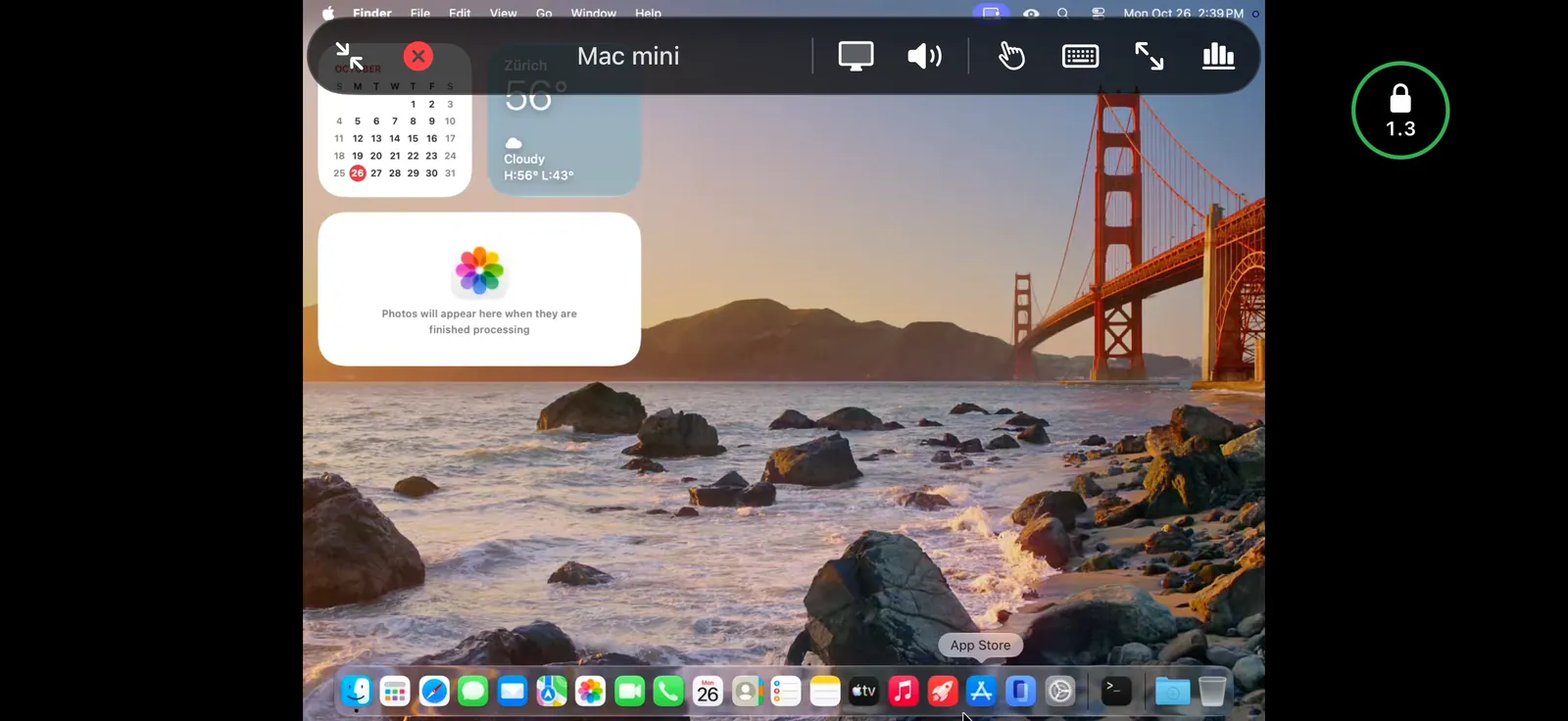Launch Finder from the Dock
The height and width of the screenshot is (721, 1568).
point(356,692)
